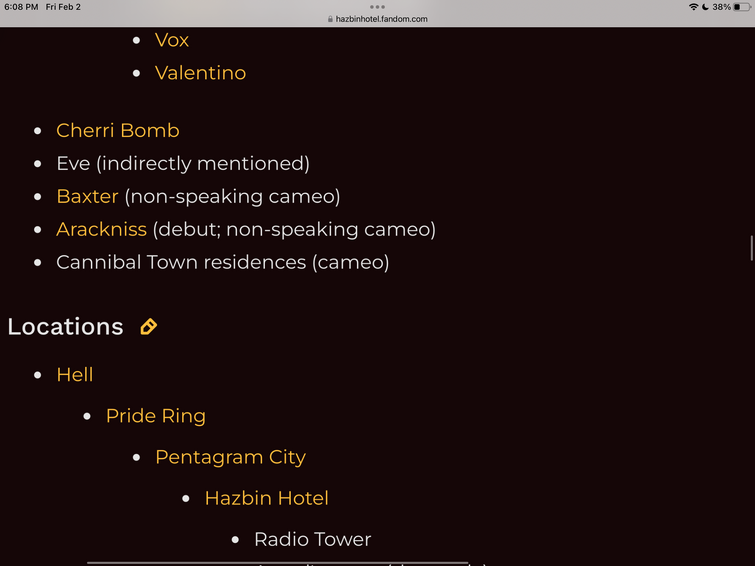The image size is (755, 566).
Task: Go to the Pride Ring page
Action: pos(156,416)
